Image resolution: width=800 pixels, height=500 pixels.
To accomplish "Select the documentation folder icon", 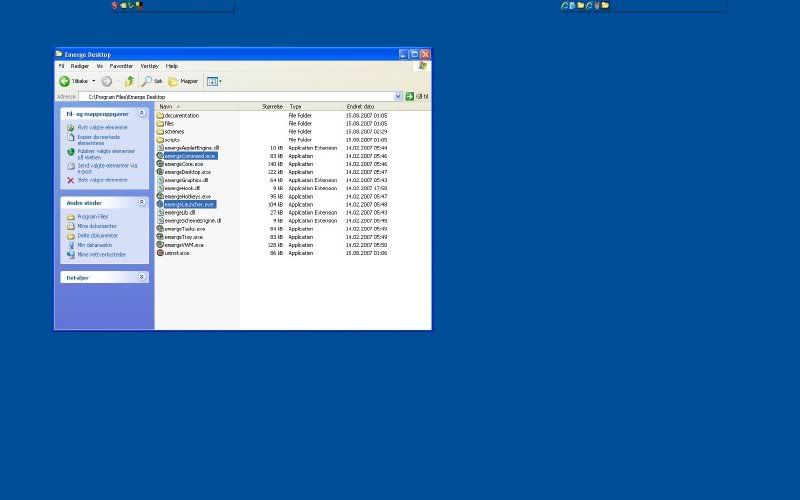I will point(160,116).
